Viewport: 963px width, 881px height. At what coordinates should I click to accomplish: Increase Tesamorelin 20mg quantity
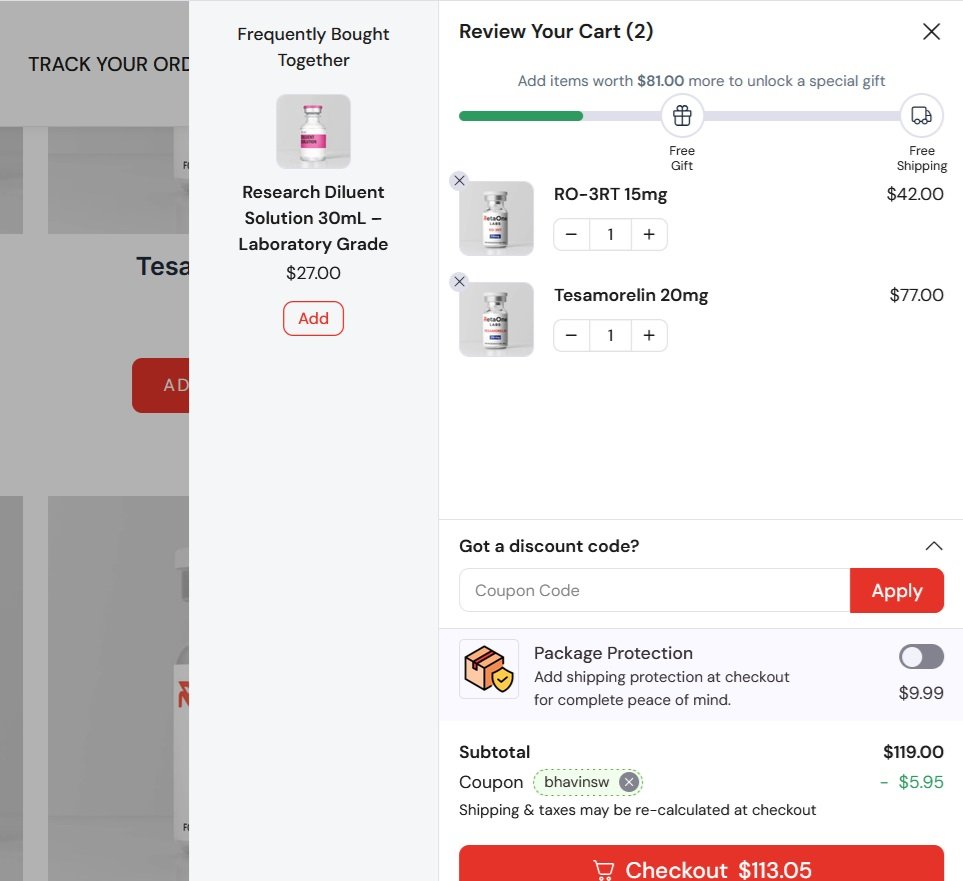[649, 335]
